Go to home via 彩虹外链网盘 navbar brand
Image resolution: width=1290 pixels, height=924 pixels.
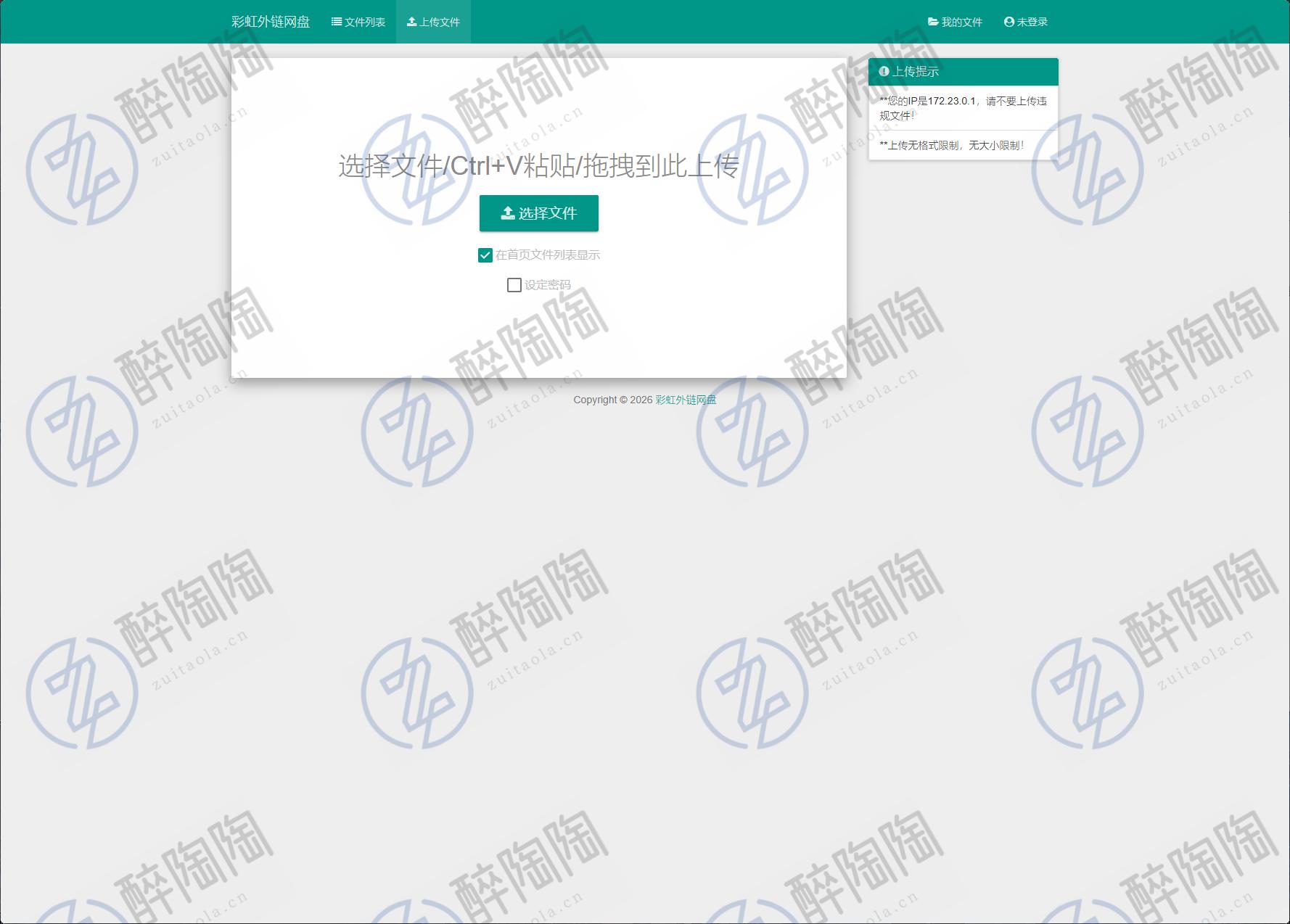(x=271, y=22)
